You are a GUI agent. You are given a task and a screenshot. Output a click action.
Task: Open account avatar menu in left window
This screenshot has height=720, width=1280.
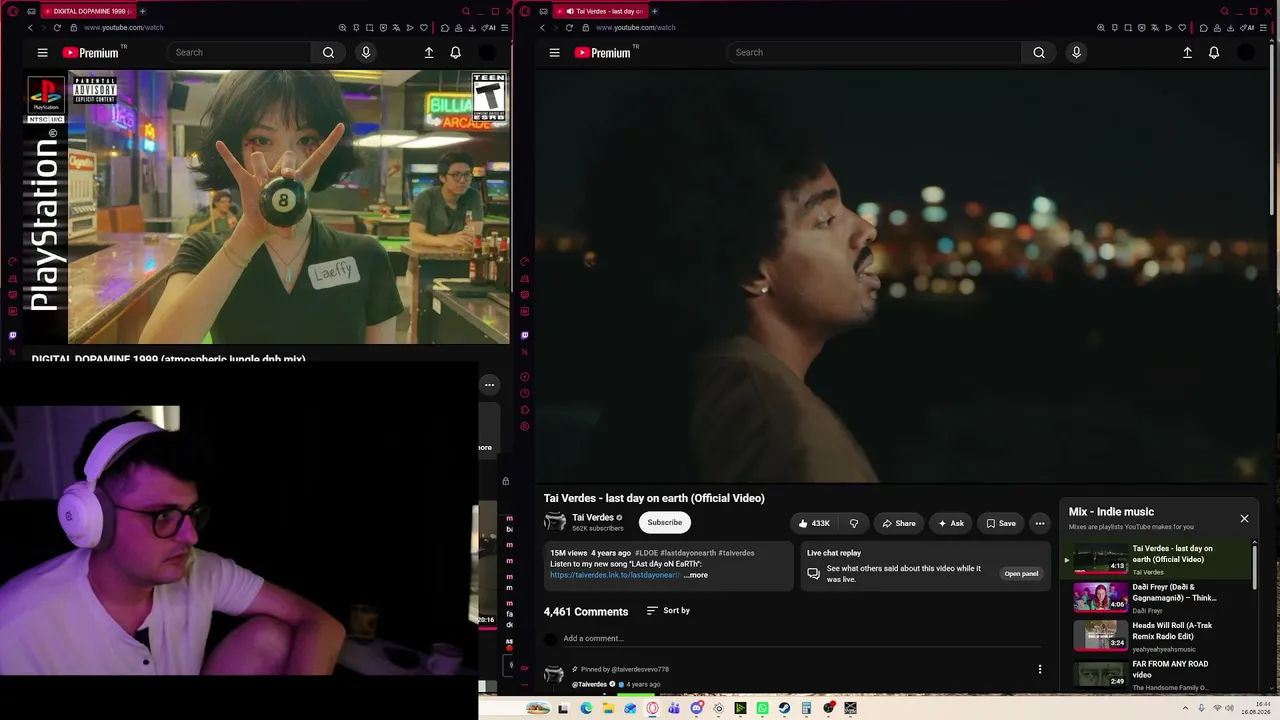pyautogui.click(x=487, y=52)
